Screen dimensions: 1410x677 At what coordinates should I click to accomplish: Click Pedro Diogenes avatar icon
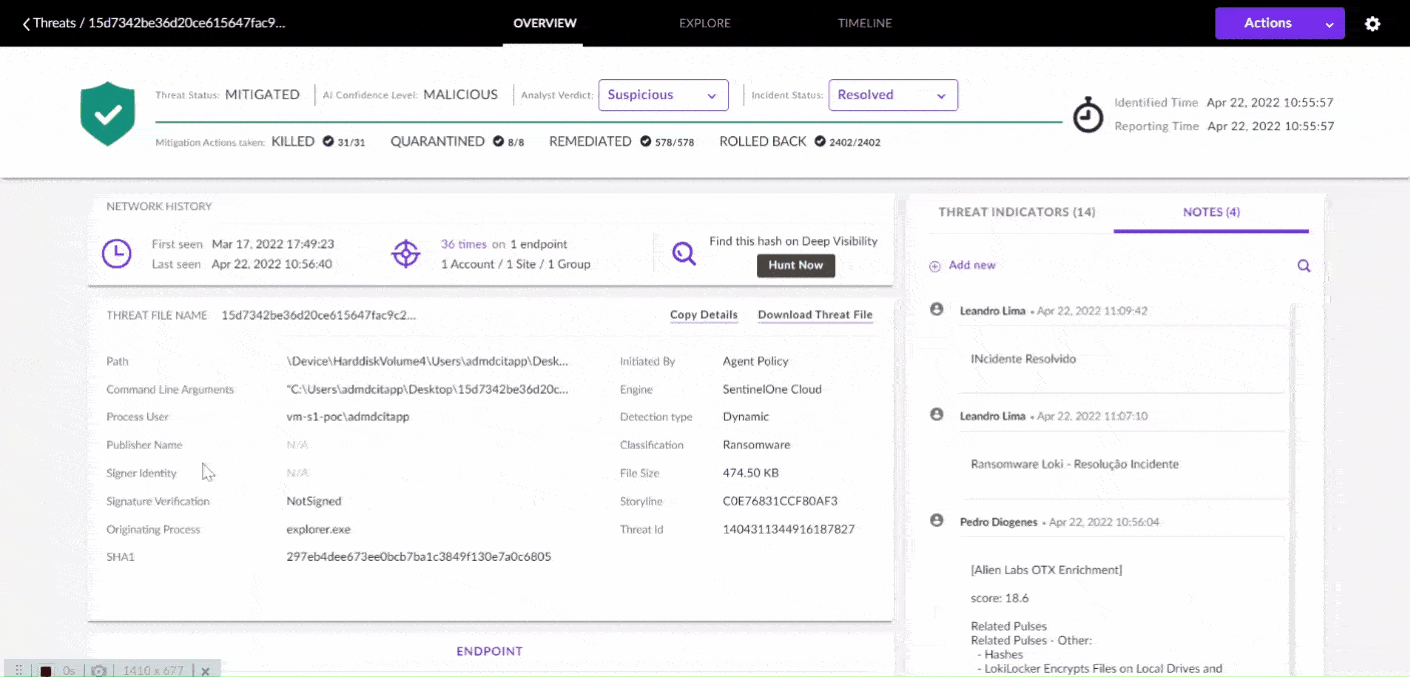tap(937, 521)
